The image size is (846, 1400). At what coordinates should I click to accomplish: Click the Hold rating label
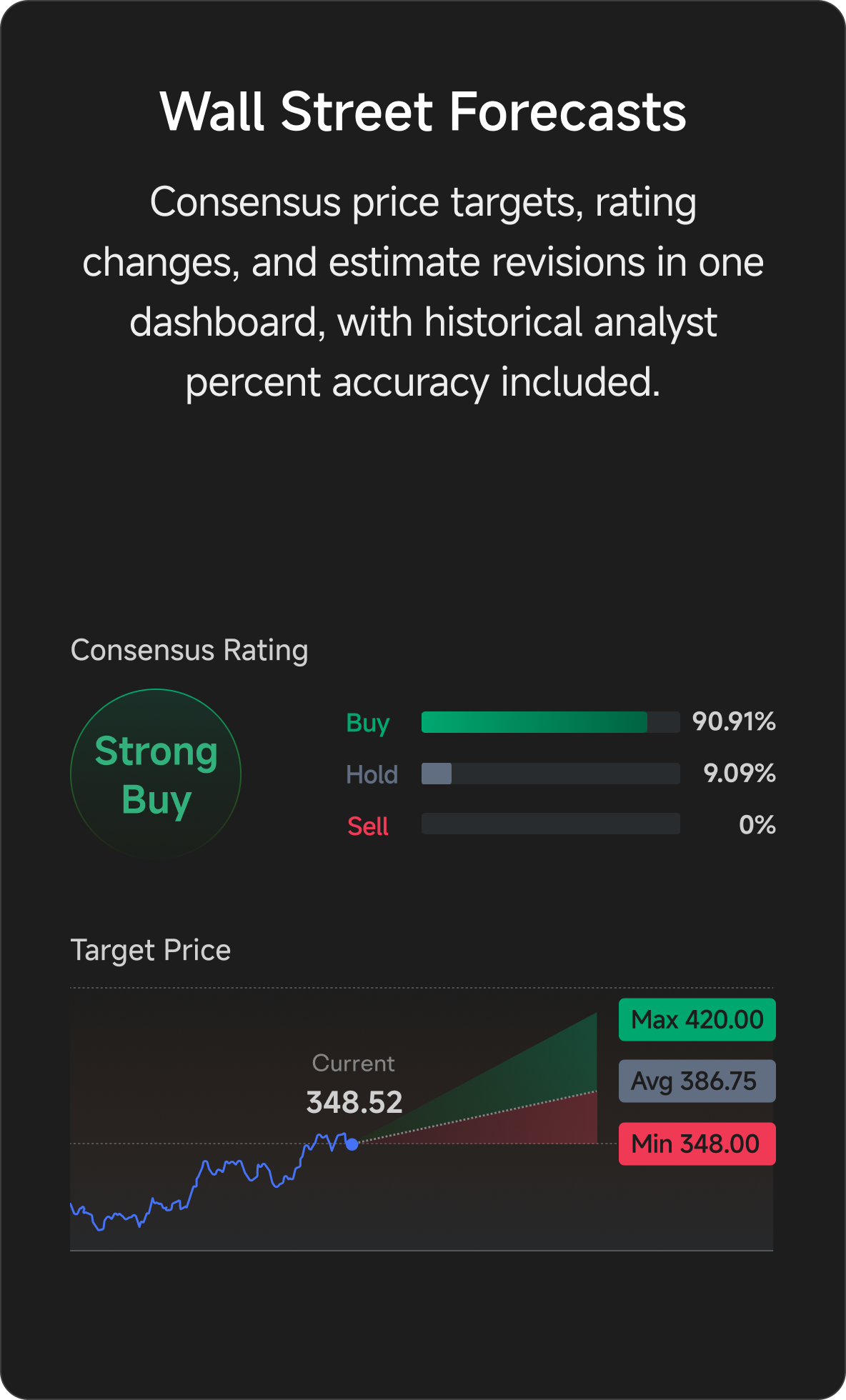coord(372,774)
